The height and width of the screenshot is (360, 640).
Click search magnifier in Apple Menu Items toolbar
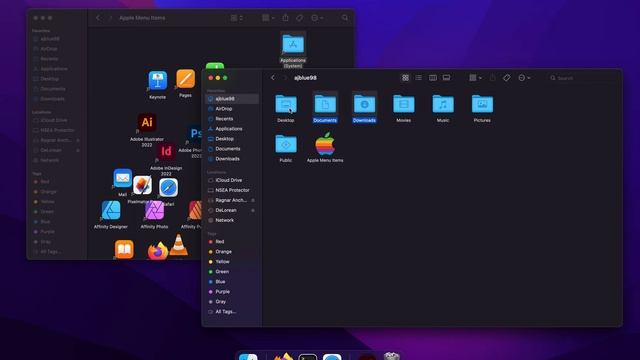pyautogui.click(x=345, y=18)
